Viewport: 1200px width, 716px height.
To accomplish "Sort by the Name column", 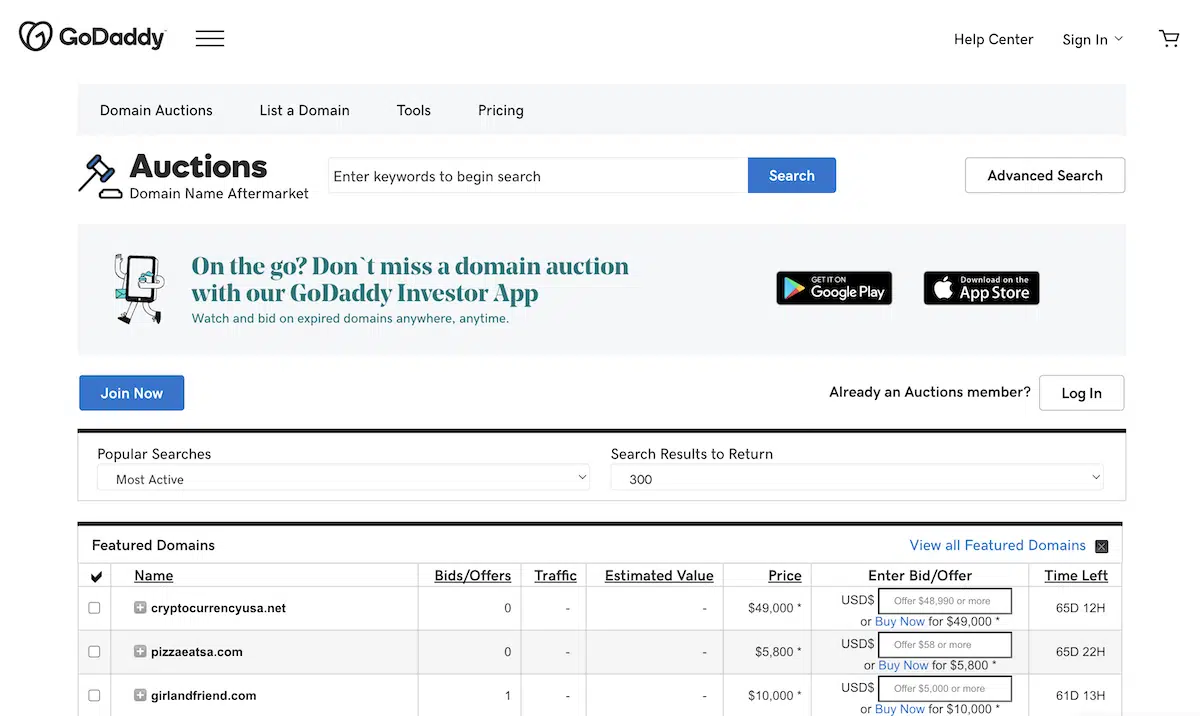I will point(154,575).
